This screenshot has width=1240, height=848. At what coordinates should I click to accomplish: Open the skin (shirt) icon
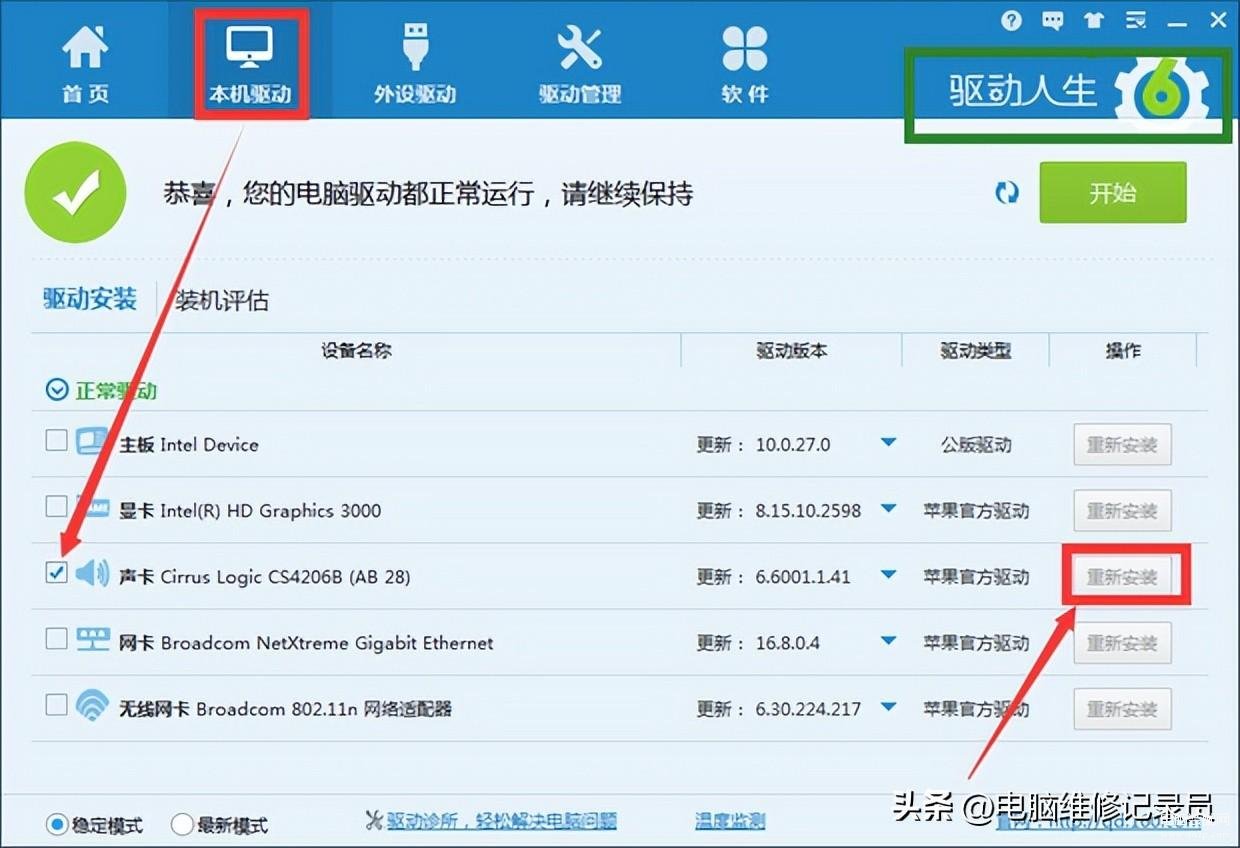1093,20
